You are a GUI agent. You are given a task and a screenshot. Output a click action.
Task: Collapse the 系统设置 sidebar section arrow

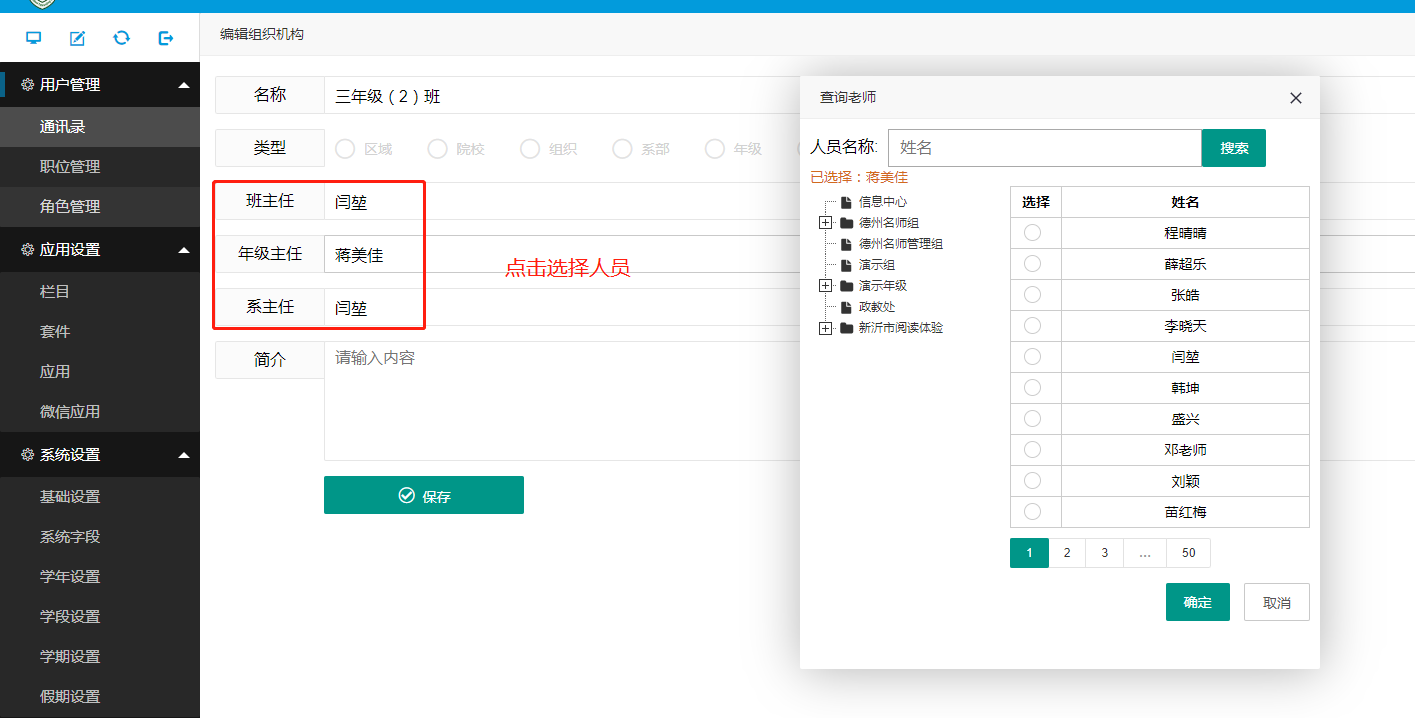coord(183,455)
